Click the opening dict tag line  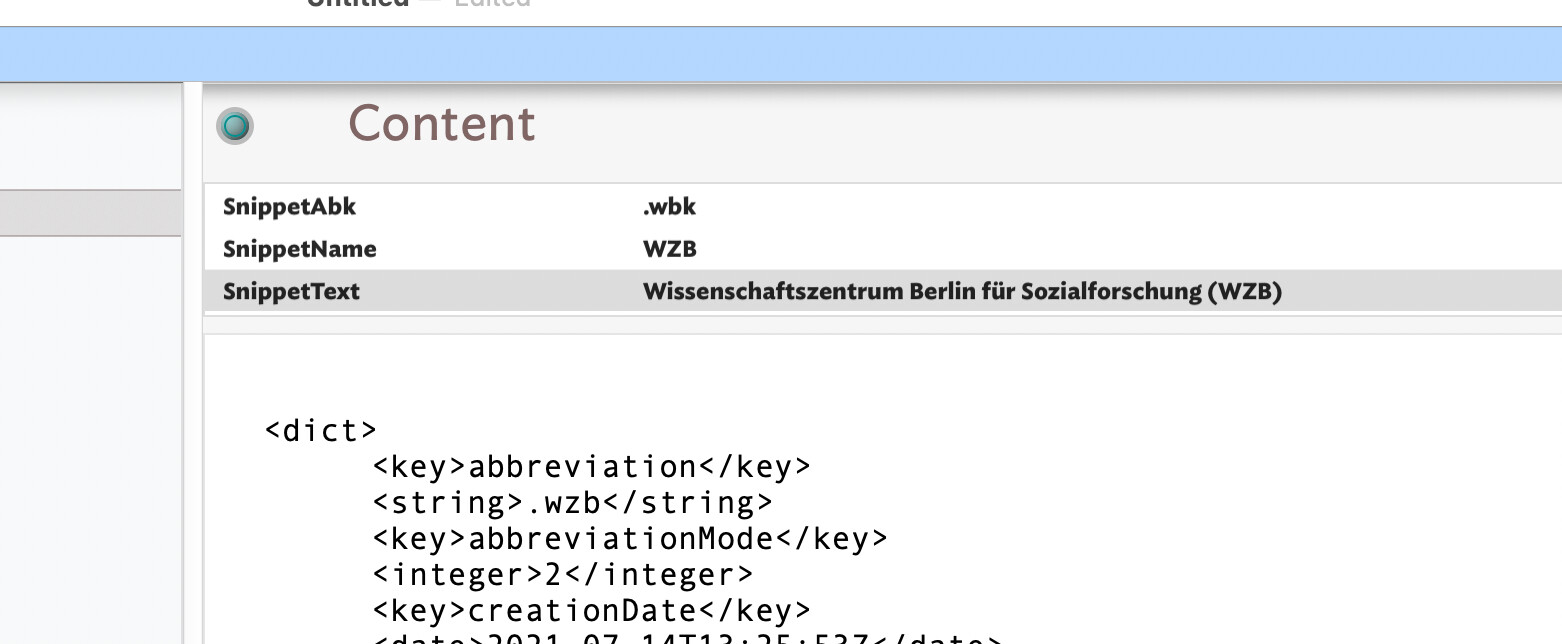[x=321, y=431]
